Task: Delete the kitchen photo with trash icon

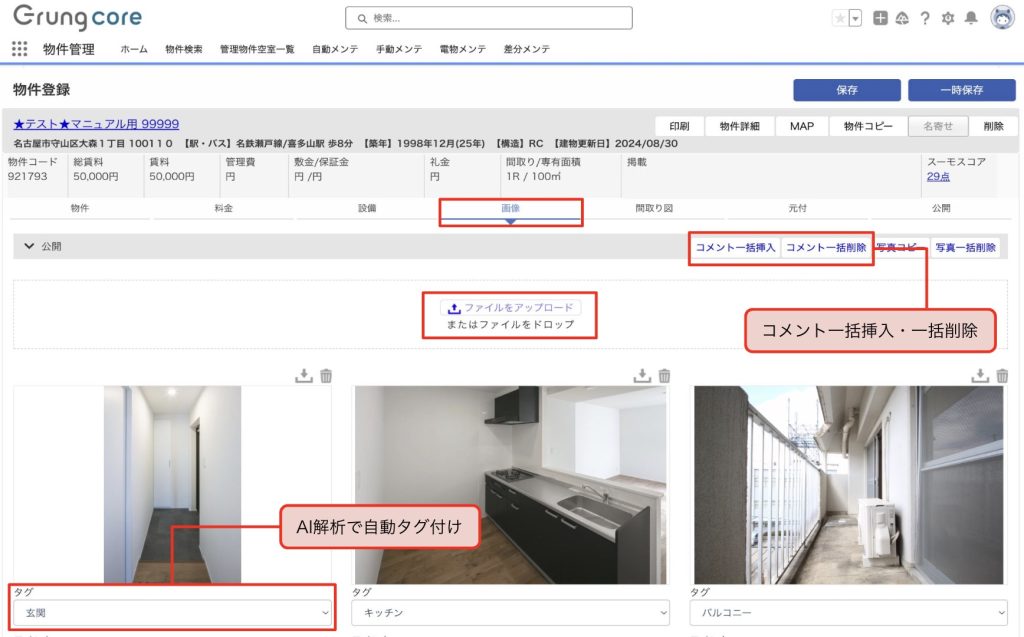Action: [665, 376]
